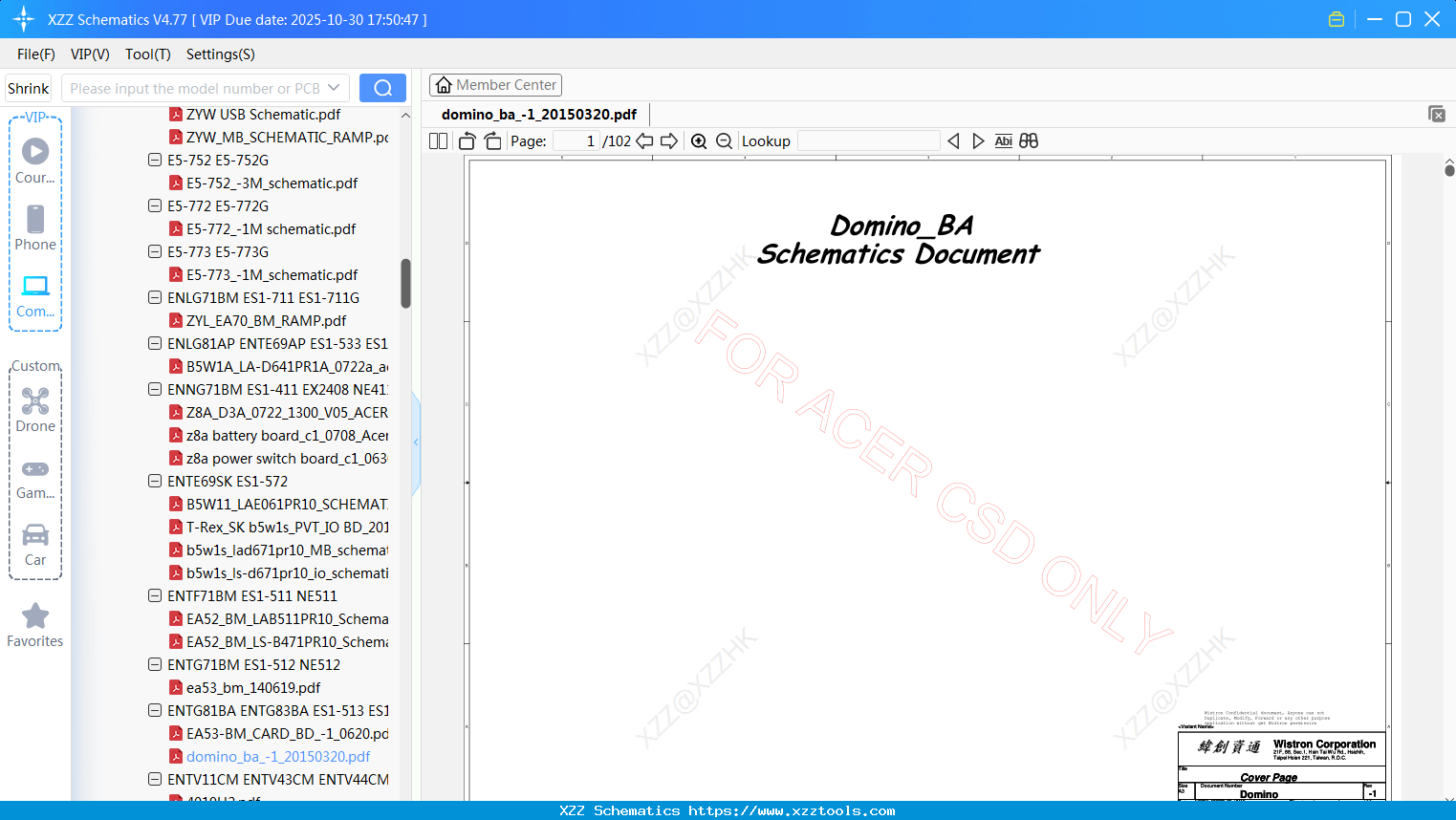Find next lookup result triangle
1456x820 pixels.
978,141
